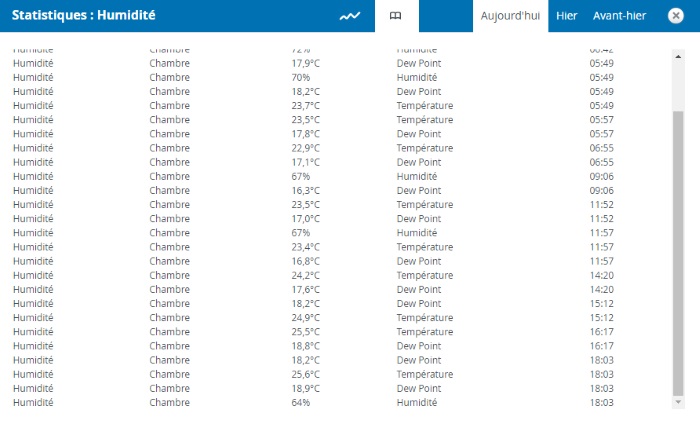The image size is (700, 421).
Task: Click the scrollbar down arrow
Action: pyautogui.click(x=678, y=402)
